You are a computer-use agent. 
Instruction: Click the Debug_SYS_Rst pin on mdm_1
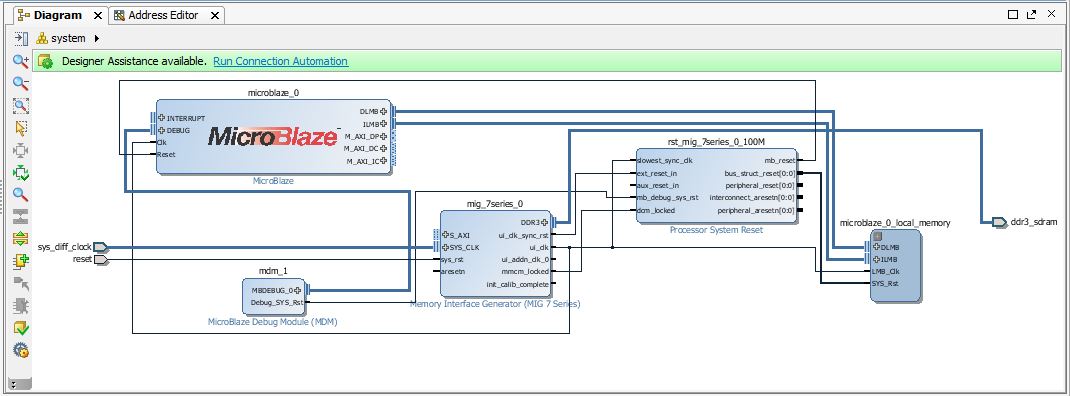click(x=276, y=302)
